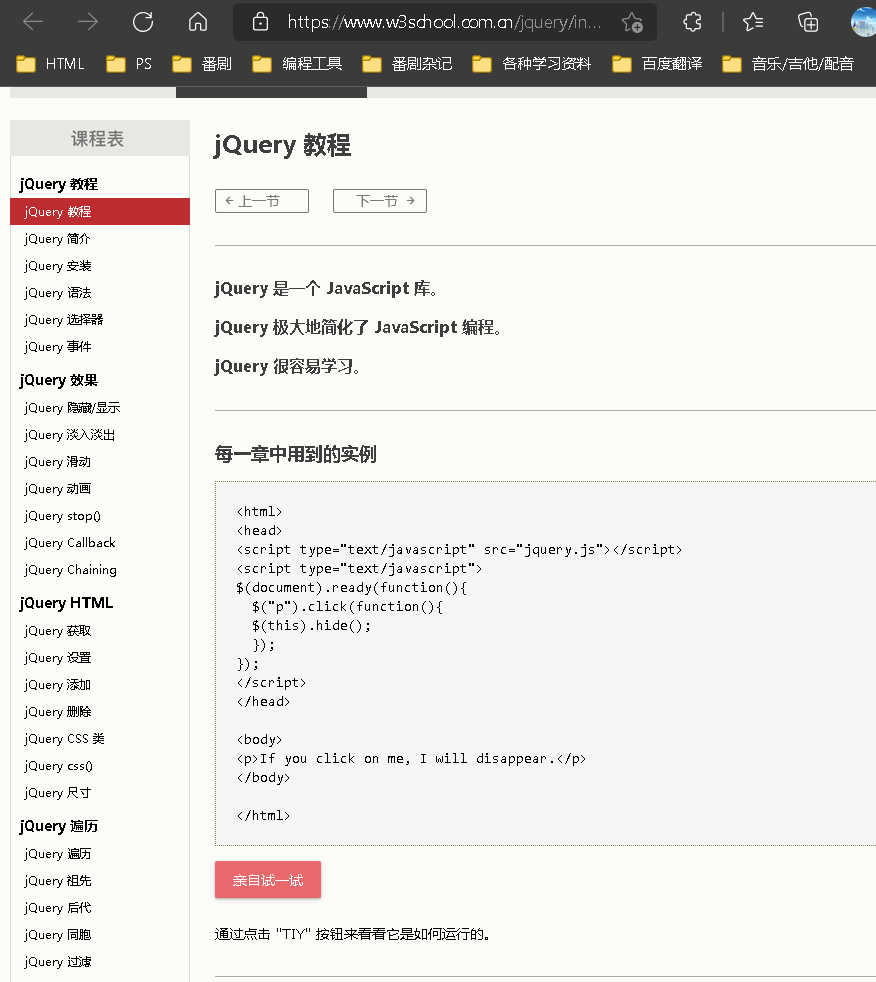Select the highlighted jQuery 教程 sidebar link
This screenshot has width=876, height=982.
click(x=100, y=212)
